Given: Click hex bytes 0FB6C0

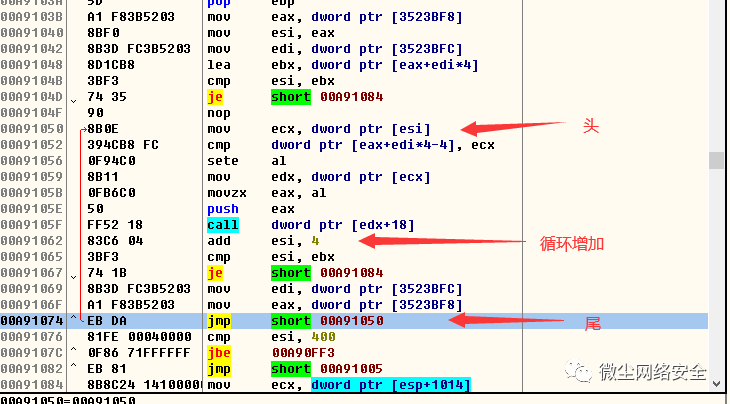Looking at the screenshot, I should 111,193.
